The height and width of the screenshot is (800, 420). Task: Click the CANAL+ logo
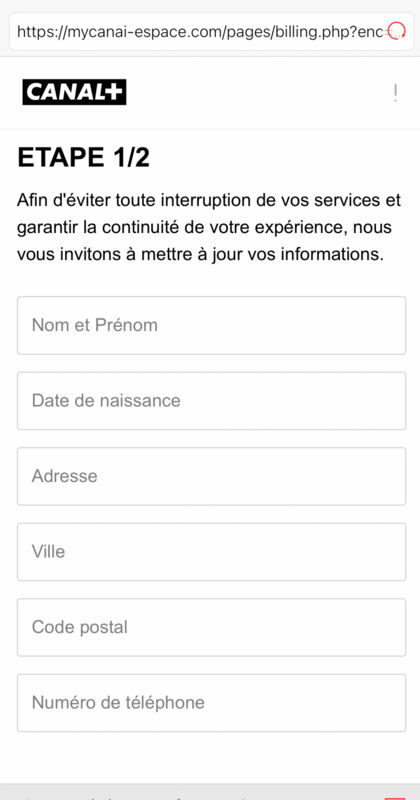point(74,92)
